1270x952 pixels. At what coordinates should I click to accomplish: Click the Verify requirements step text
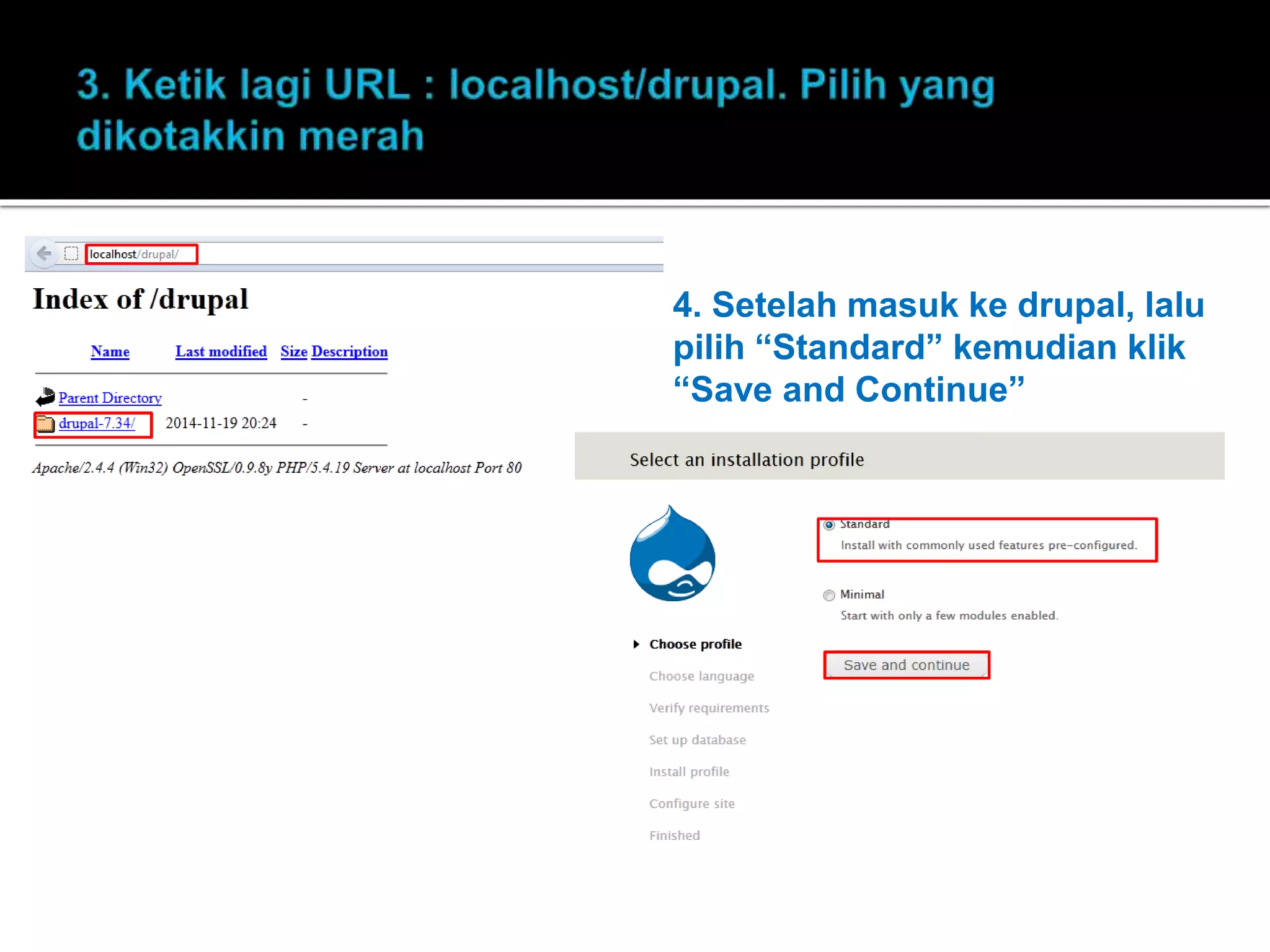point(709,708)
